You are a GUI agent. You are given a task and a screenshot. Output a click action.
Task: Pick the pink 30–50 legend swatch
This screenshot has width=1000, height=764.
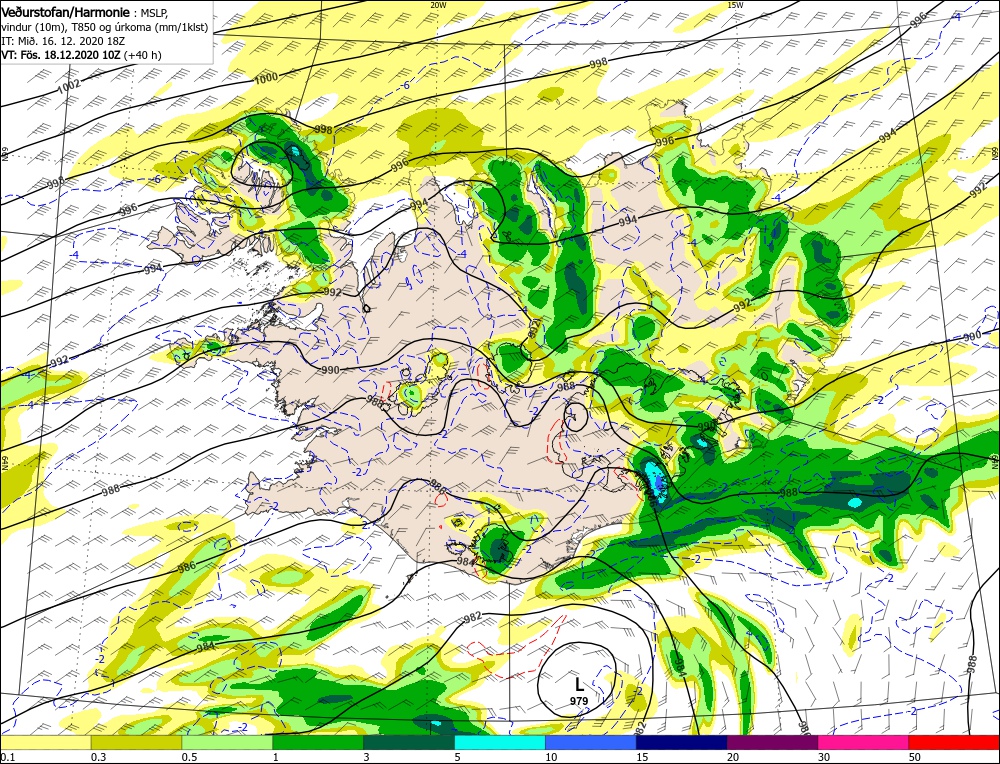pos(864,742)
